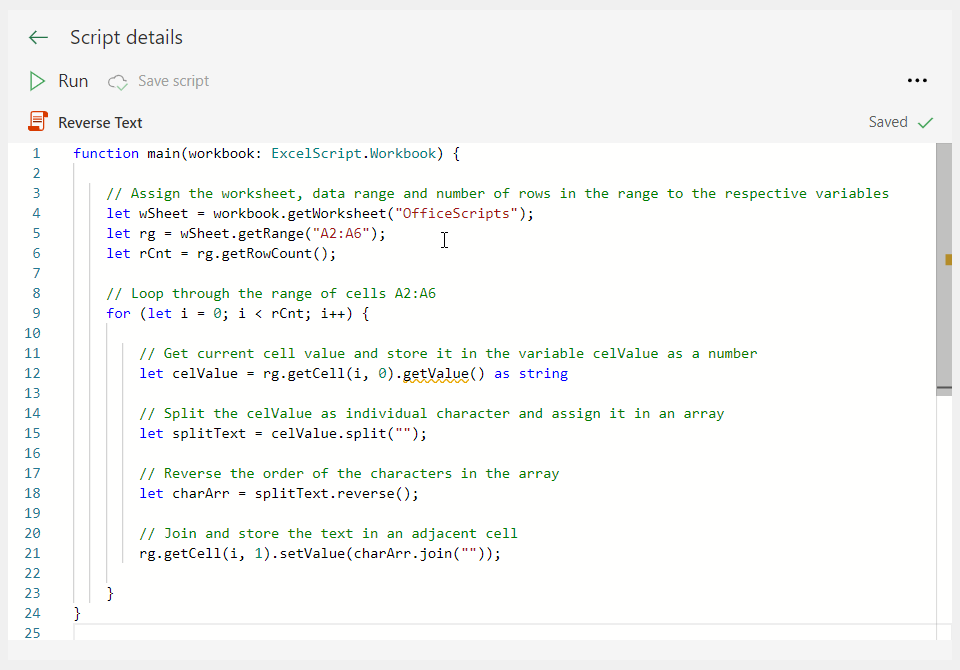This screenshot has width=960, height=670.
Task: Click line number 9 in the gutter
Action: coord(36,314)
